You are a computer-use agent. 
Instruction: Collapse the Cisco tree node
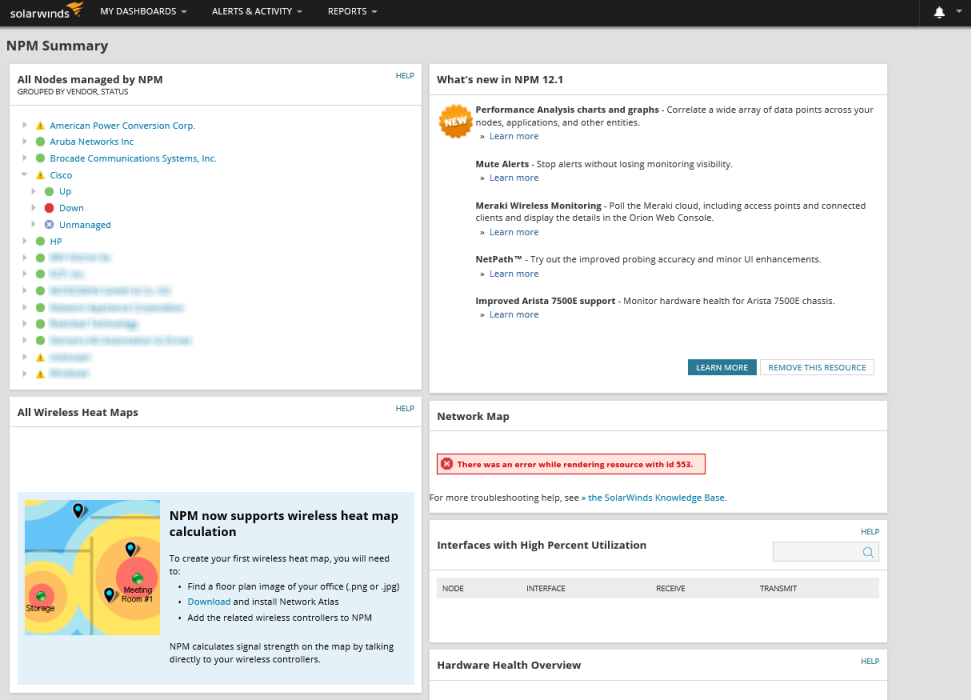[x=24, y=174]
